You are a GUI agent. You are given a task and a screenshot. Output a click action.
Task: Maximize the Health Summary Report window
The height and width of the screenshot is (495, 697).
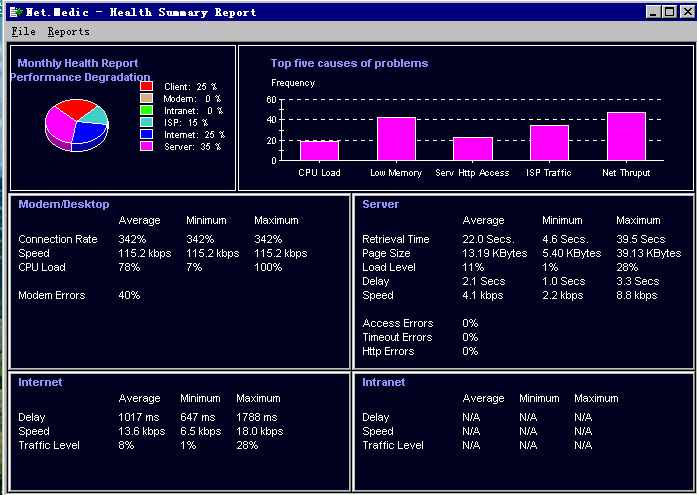tap(666, 12)
